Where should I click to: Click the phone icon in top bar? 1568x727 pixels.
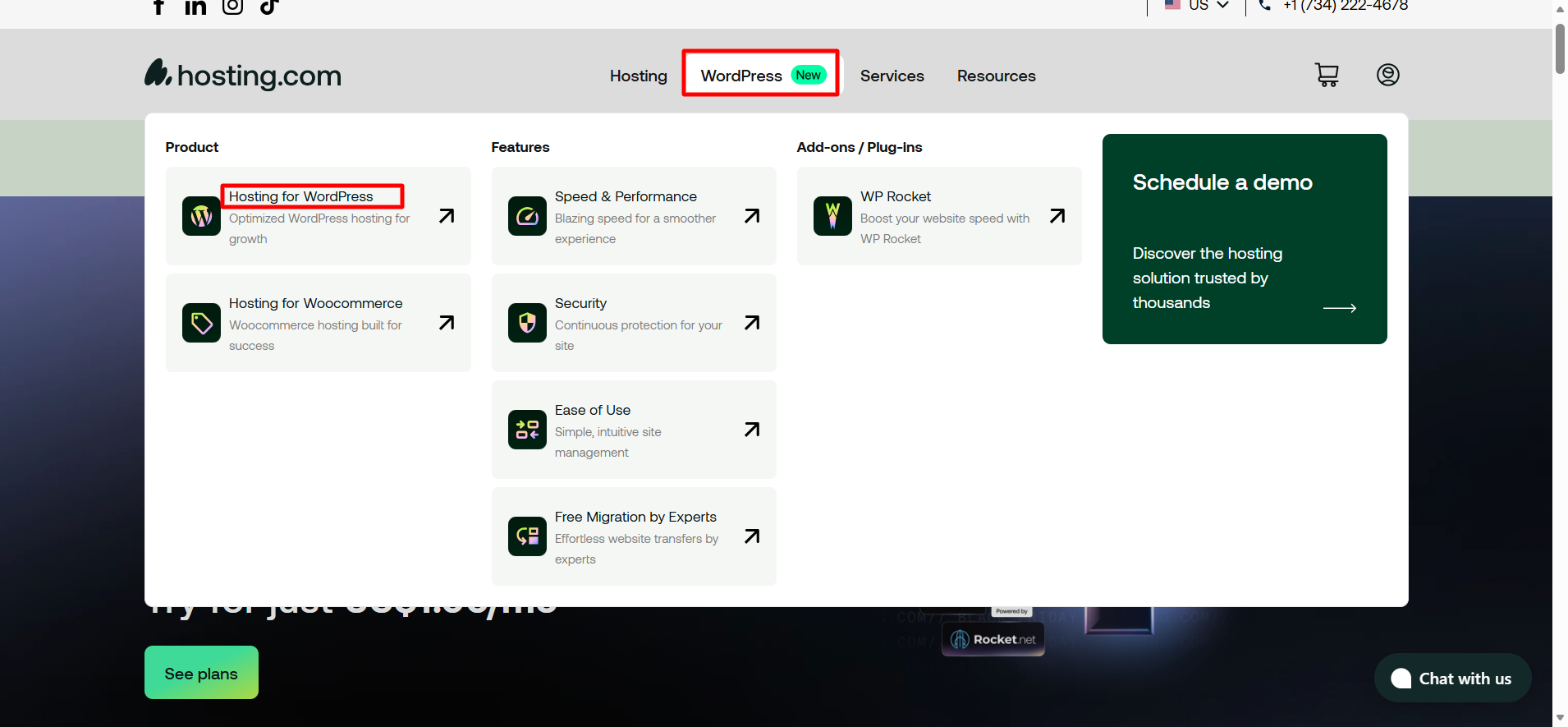click(1265, 5)
